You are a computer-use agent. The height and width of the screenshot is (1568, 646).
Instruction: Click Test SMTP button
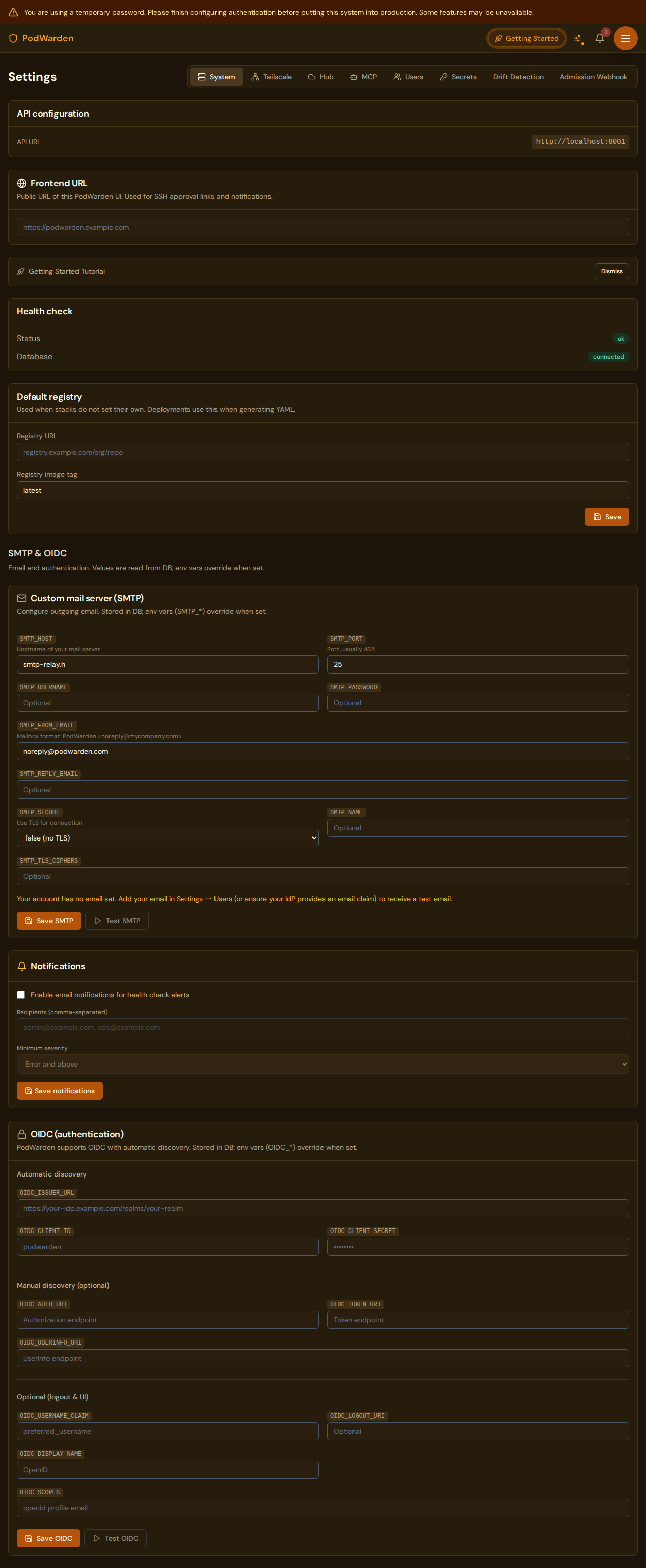(x=117, y=921)
